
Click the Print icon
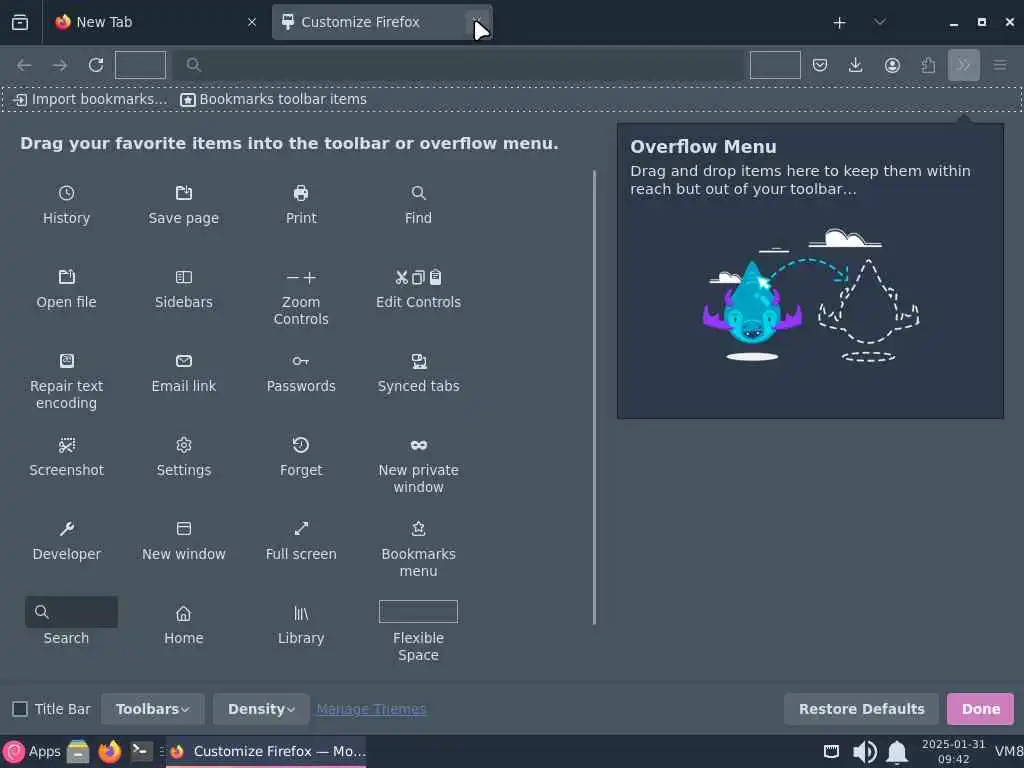[301, 193]
